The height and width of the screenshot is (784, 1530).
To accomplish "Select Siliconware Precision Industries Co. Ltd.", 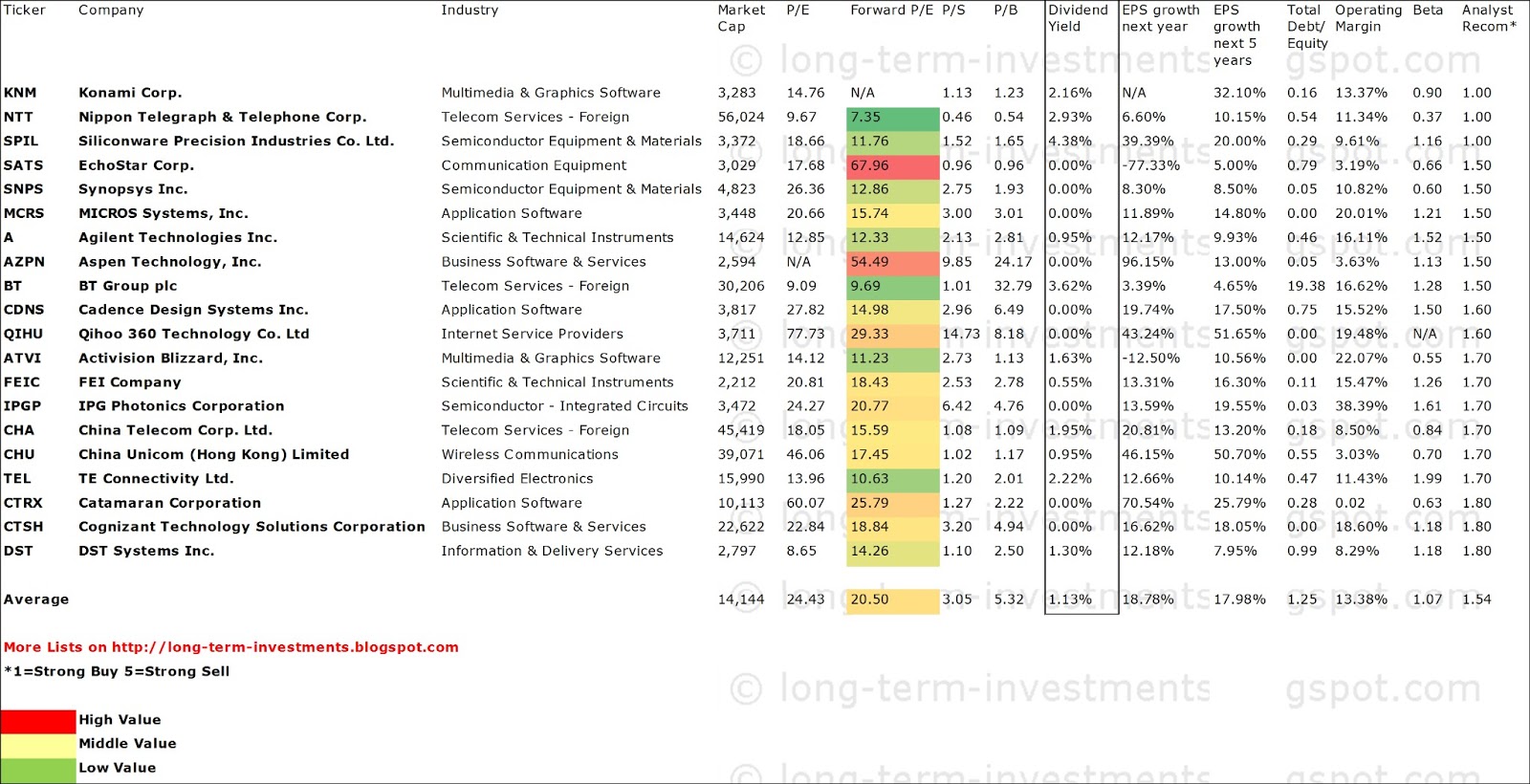I will [236, 141].
